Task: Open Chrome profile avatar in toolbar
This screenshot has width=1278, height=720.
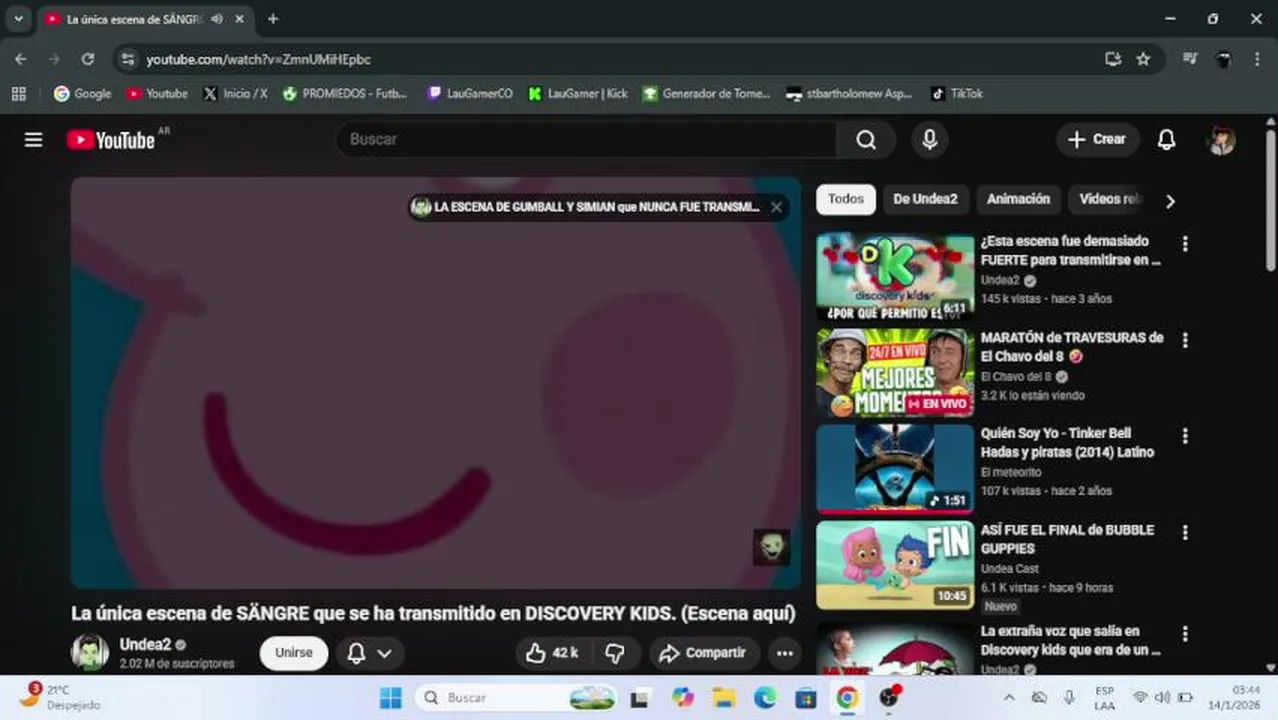Action: pyautogui.click(x=1223, y=59)
